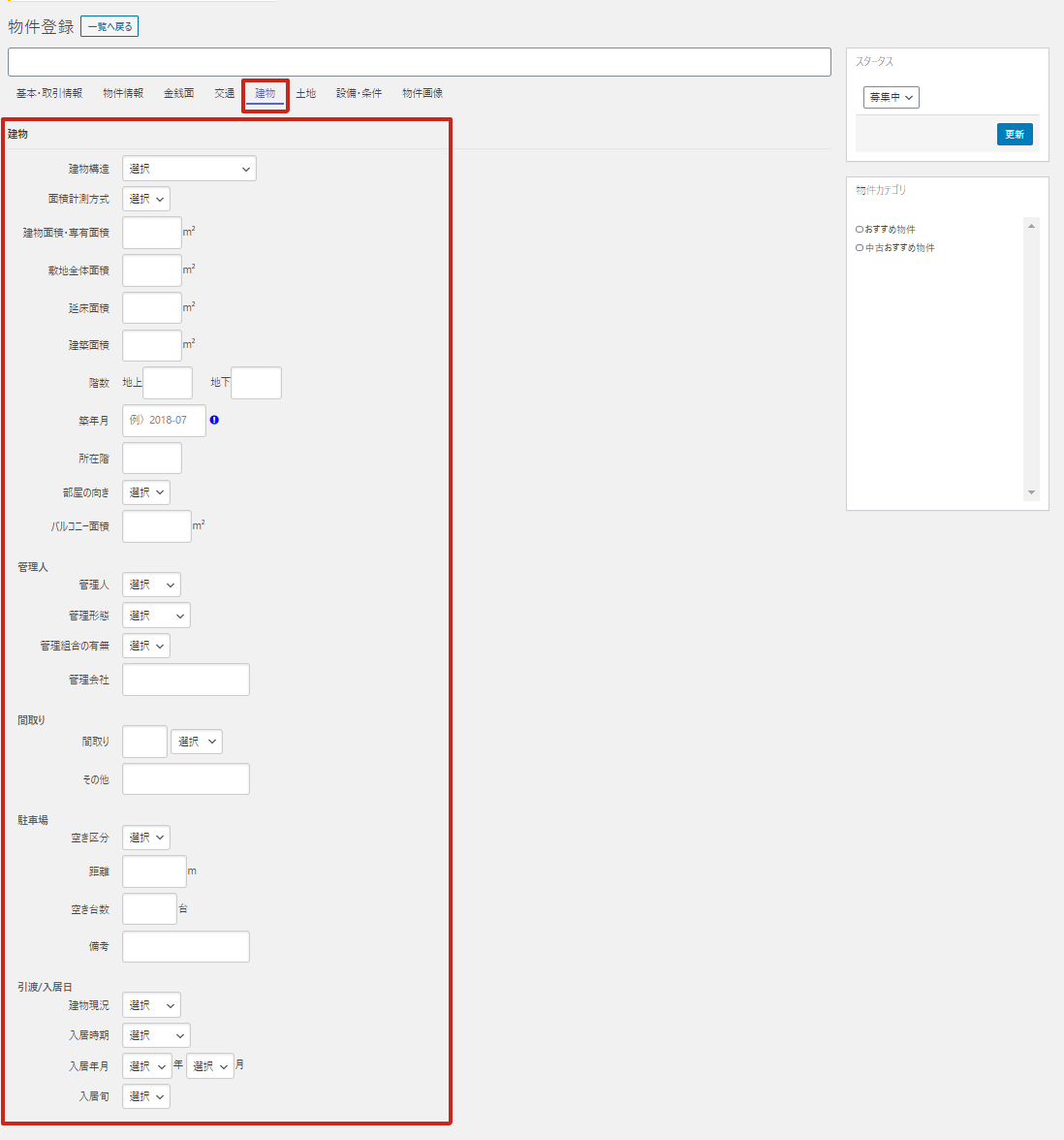Go to the 金銭面 tab
This screenshot has height=1140, width=1064.
pos(178,93)
